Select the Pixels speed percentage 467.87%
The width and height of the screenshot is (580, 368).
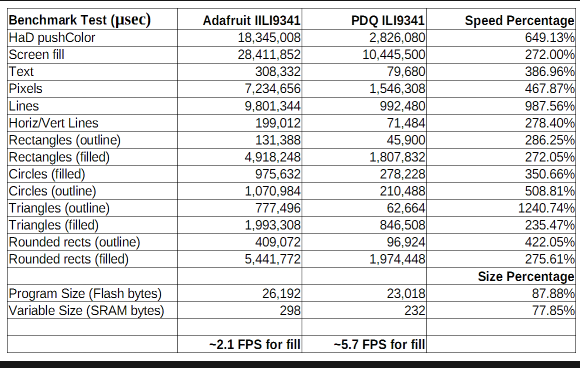[x=550, y=89]
